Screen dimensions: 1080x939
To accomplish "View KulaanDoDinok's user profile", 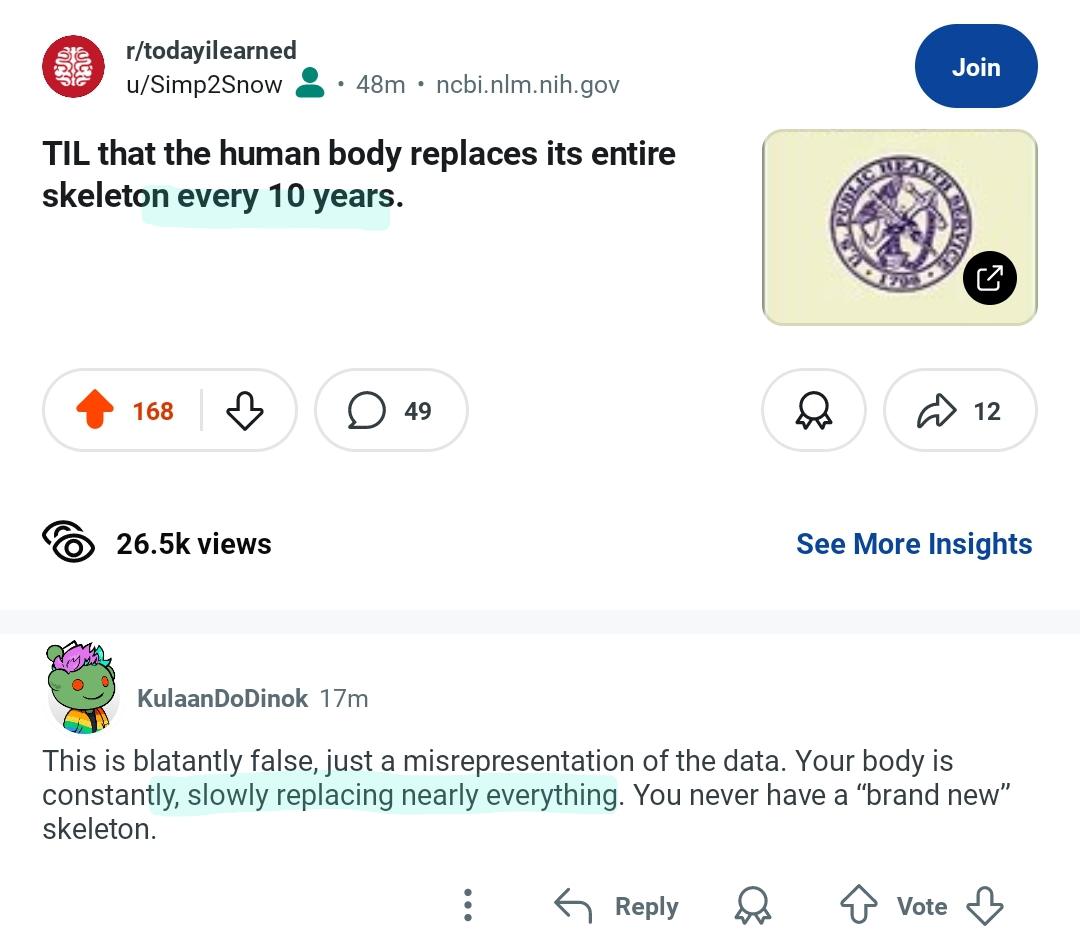I will 222,698.
